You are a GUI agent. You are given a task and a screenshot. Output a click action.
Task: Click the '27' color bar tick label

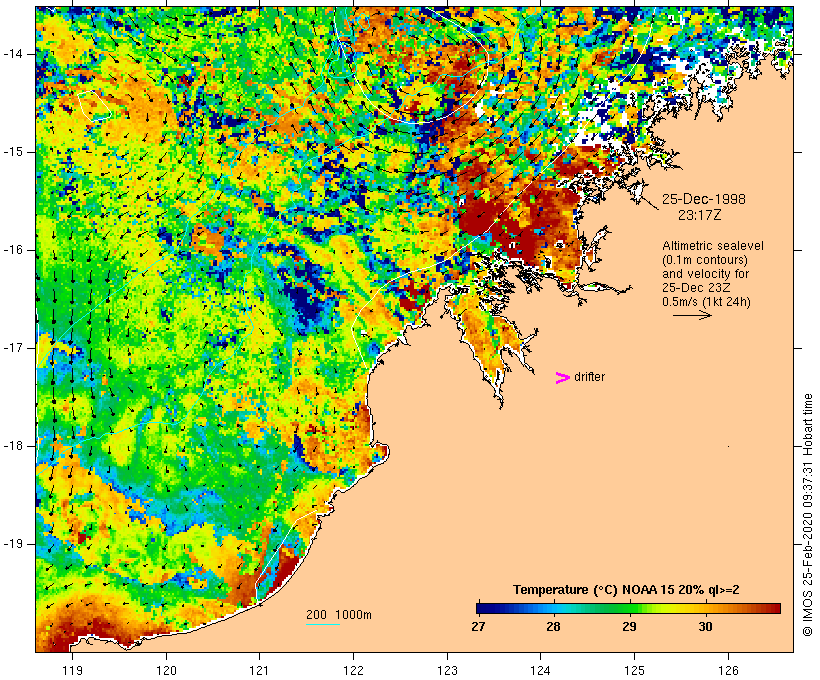click(478, 626)
